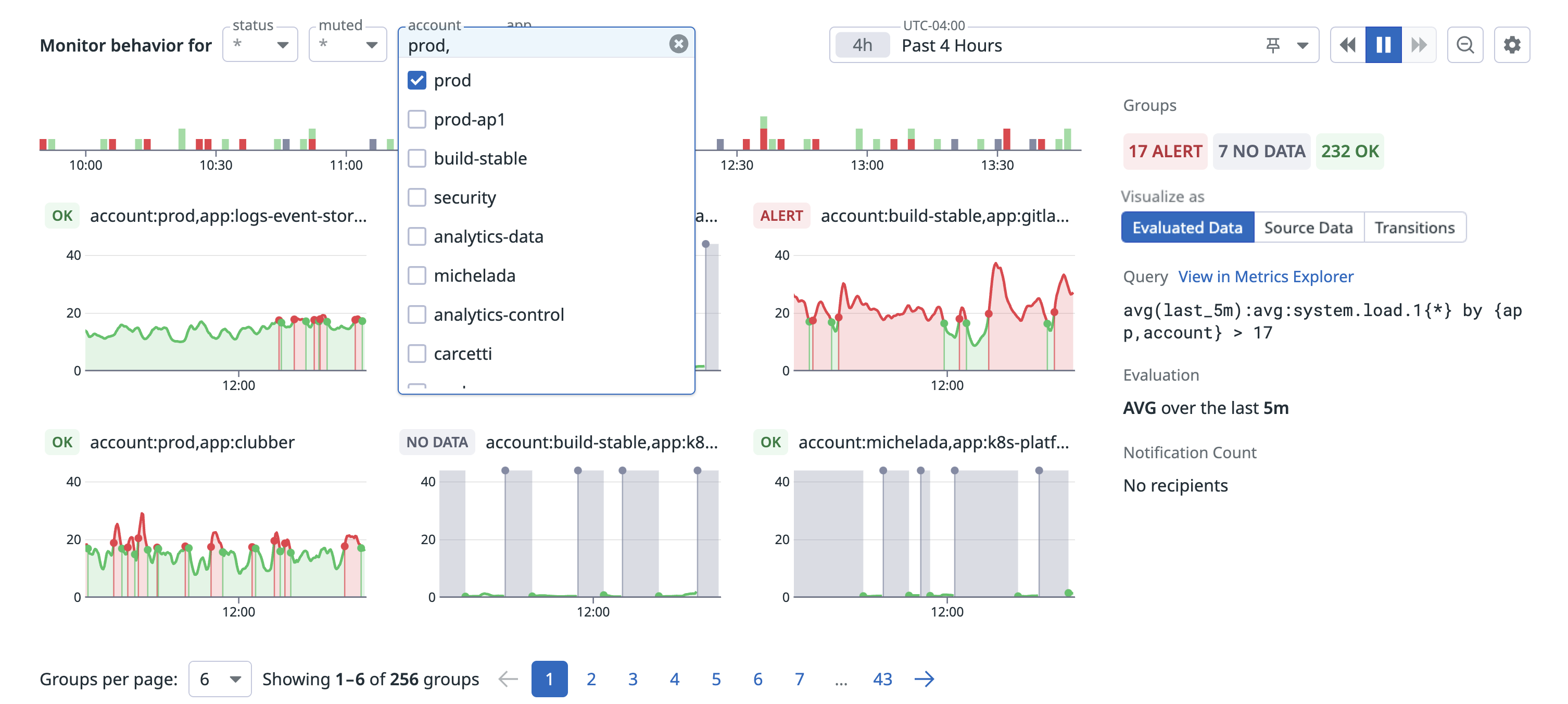Screen dimensions: 1568x704
Task: Open the settings gear menu
Action: tap(1511, 45)
